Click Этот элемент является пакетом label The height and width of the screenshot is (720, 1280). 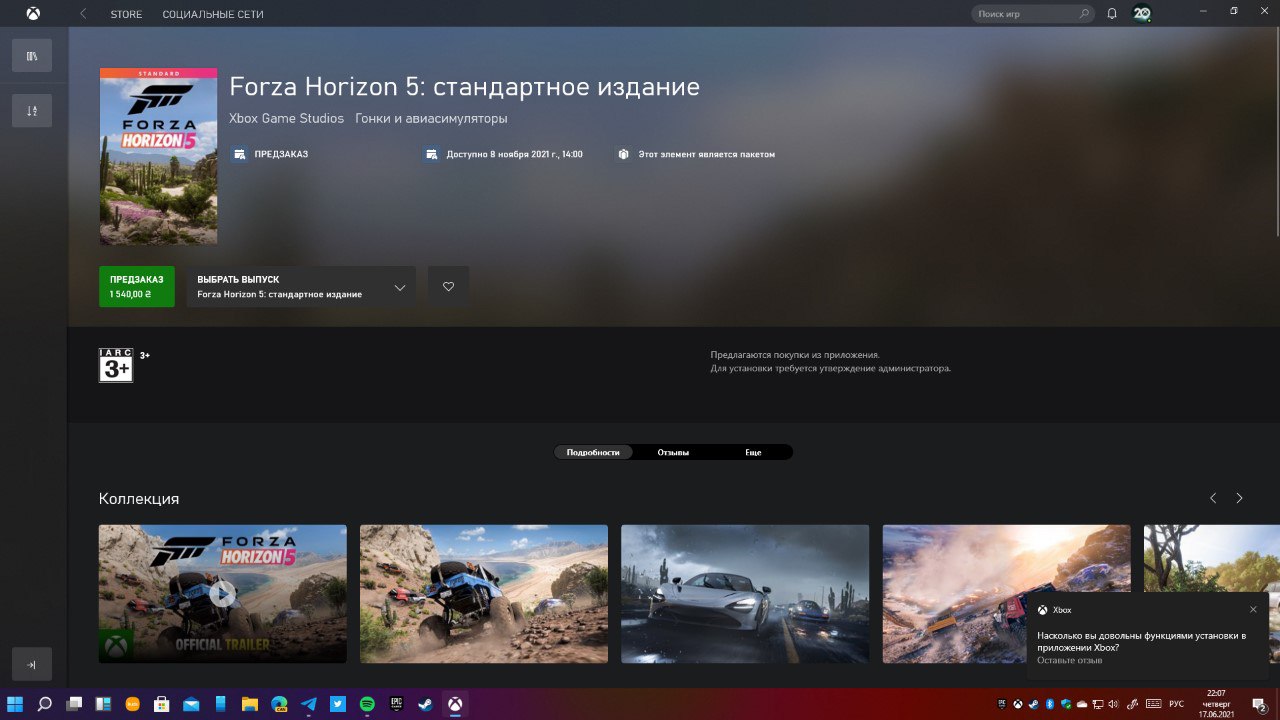click(x=706, y=155)
